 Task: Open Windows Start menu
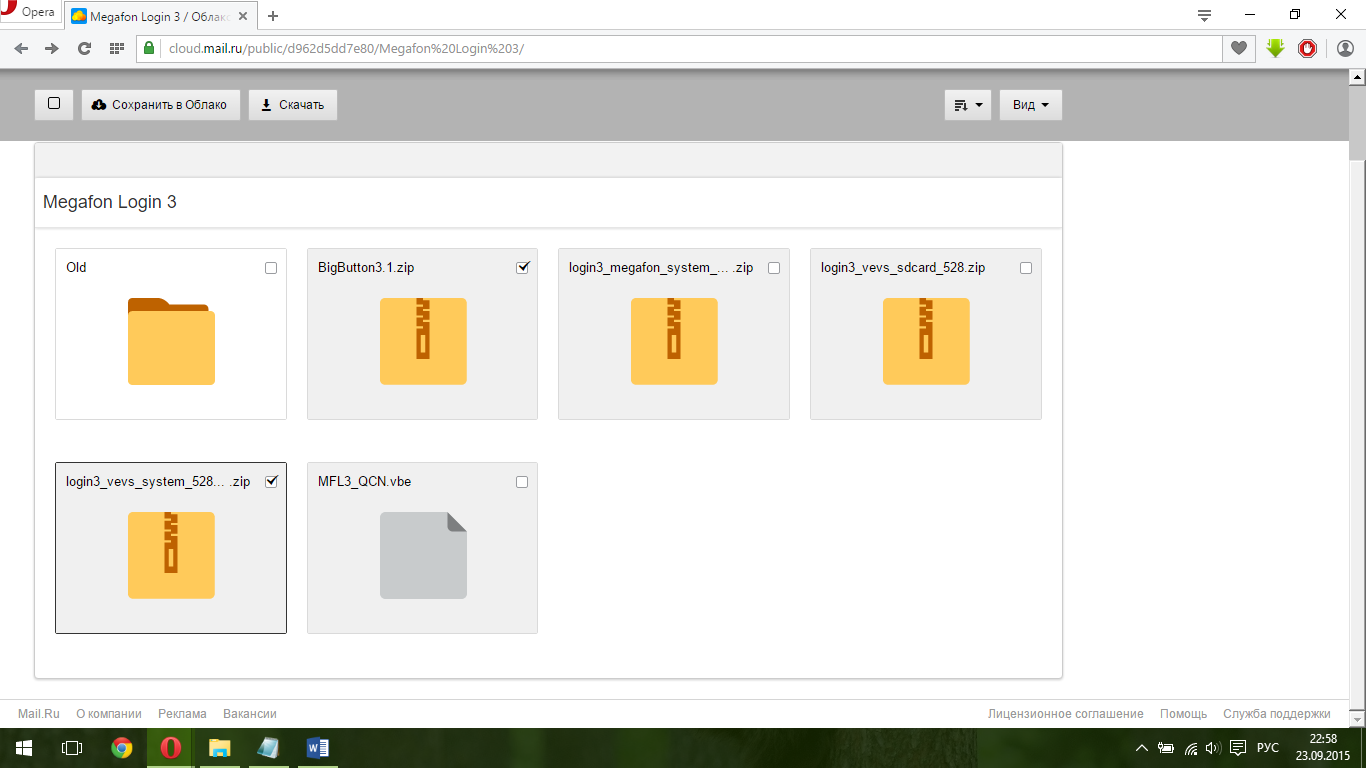(x=23, y=748)
